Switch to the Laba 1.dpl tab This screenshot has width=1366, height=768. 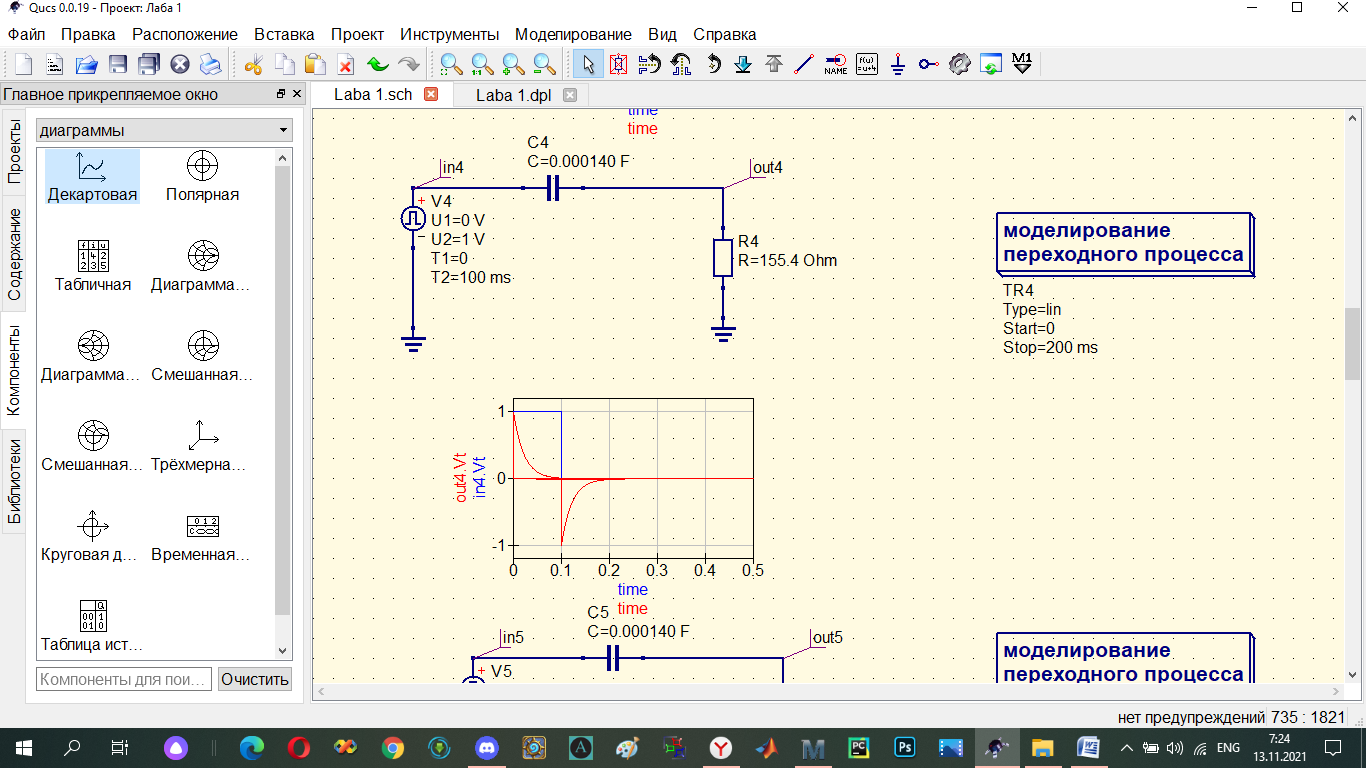coord(513,95)
